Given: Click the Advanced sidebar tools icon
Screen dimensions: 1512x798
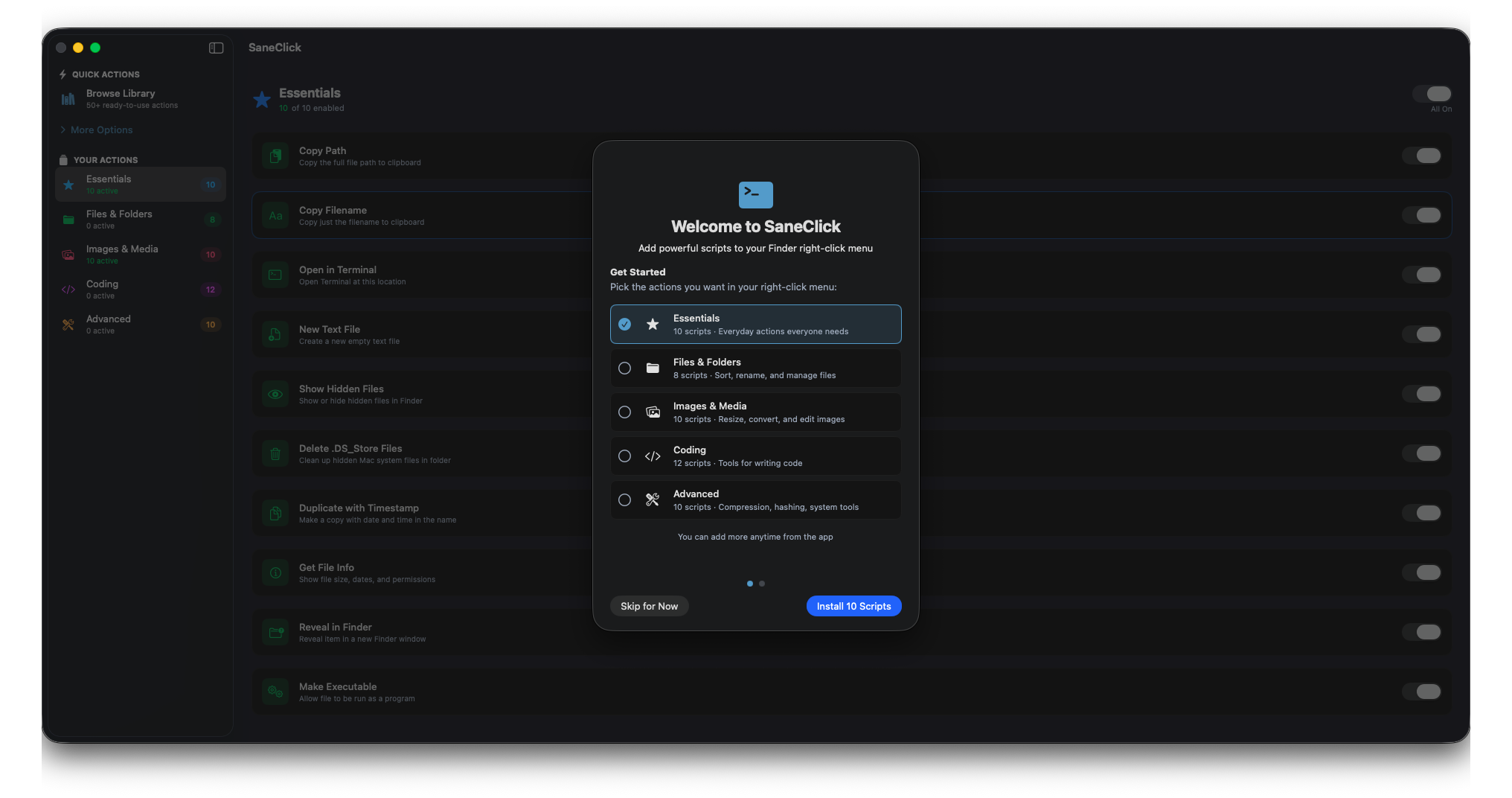Looking at the screenshot, I should point(68,325).
